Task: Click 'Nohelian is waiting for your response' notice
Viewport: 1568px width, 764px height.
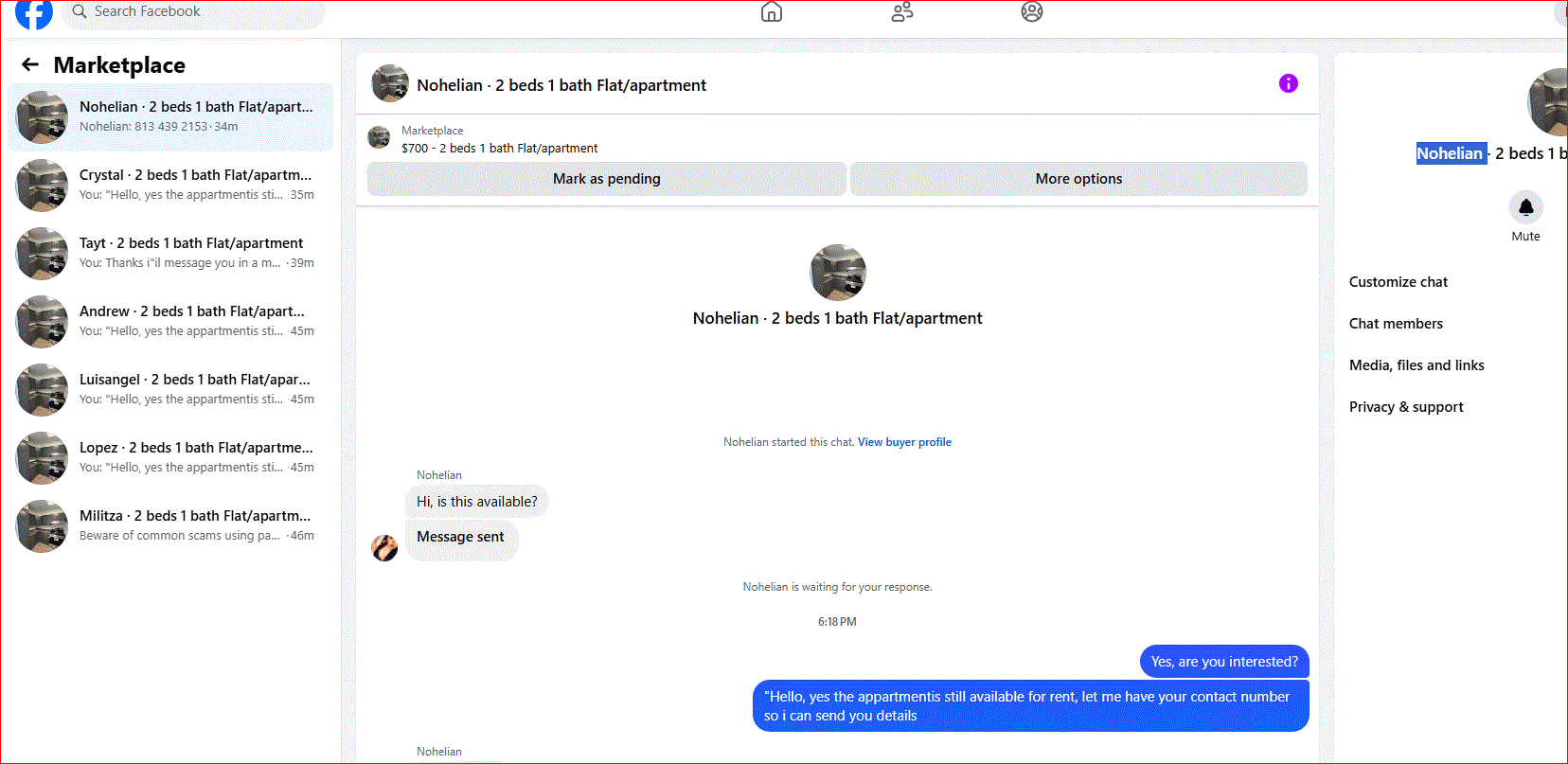Action: (838, 587)
